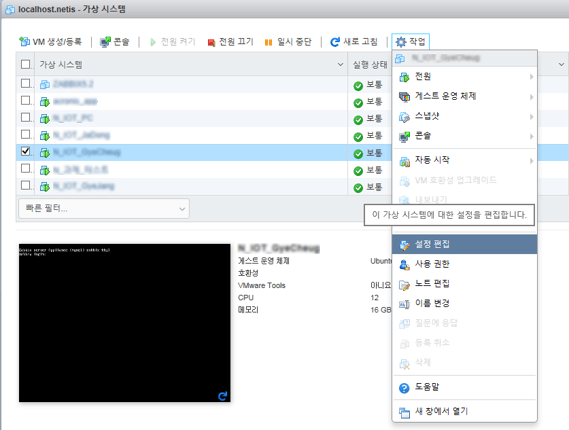Check the ZABBIX5.2 row checkbox
The width and height of the screenshot is (569, 430).
point(25,83)
